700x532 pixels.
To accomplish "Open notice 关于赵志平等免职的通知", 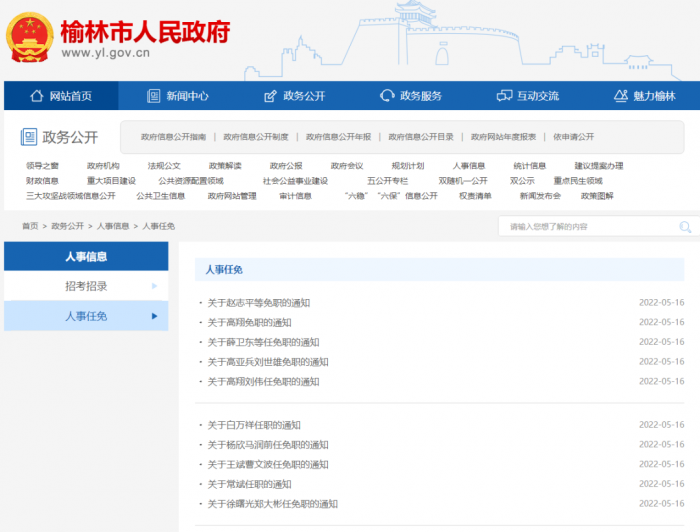I will [258, 302].
